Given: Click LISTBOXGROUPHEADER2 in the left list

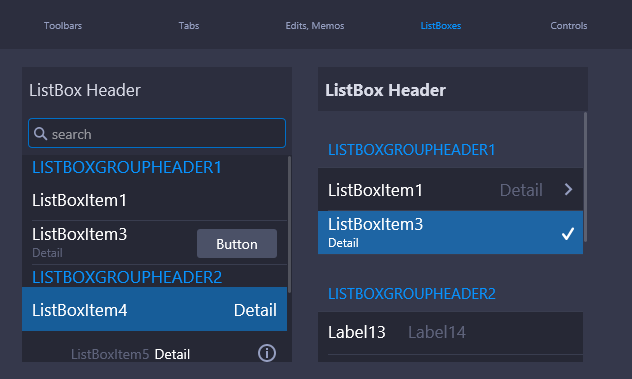Looking at the screenshot, I should [x=127, y=277].
